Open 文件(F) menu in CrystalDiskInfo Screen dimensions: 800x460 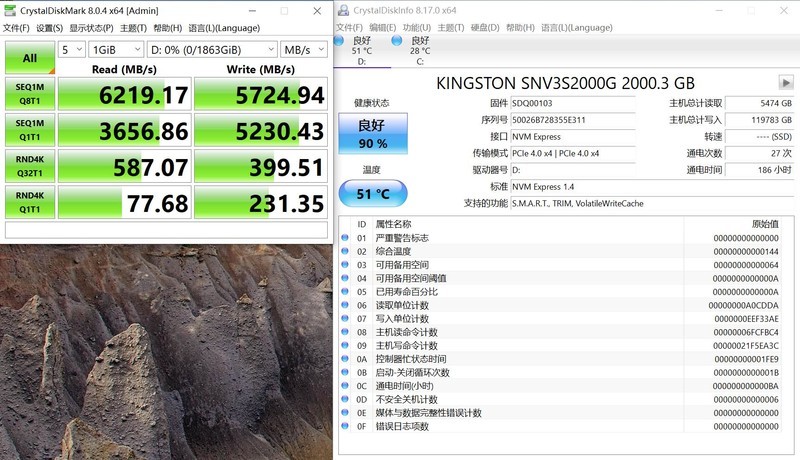point(349,28)
